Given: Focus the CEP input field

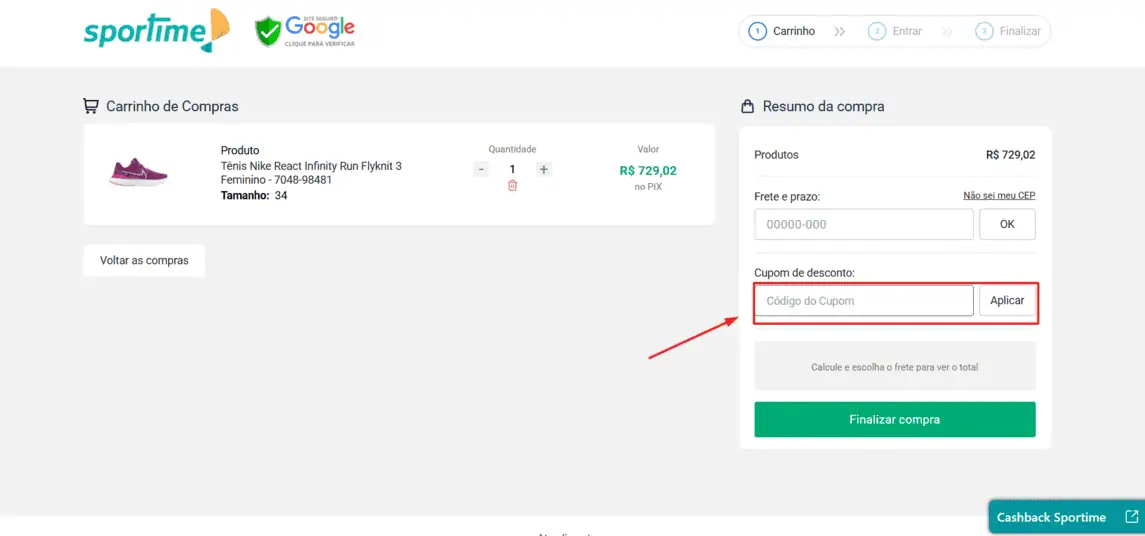Looking at the screenshot, I should pos(864,224).
